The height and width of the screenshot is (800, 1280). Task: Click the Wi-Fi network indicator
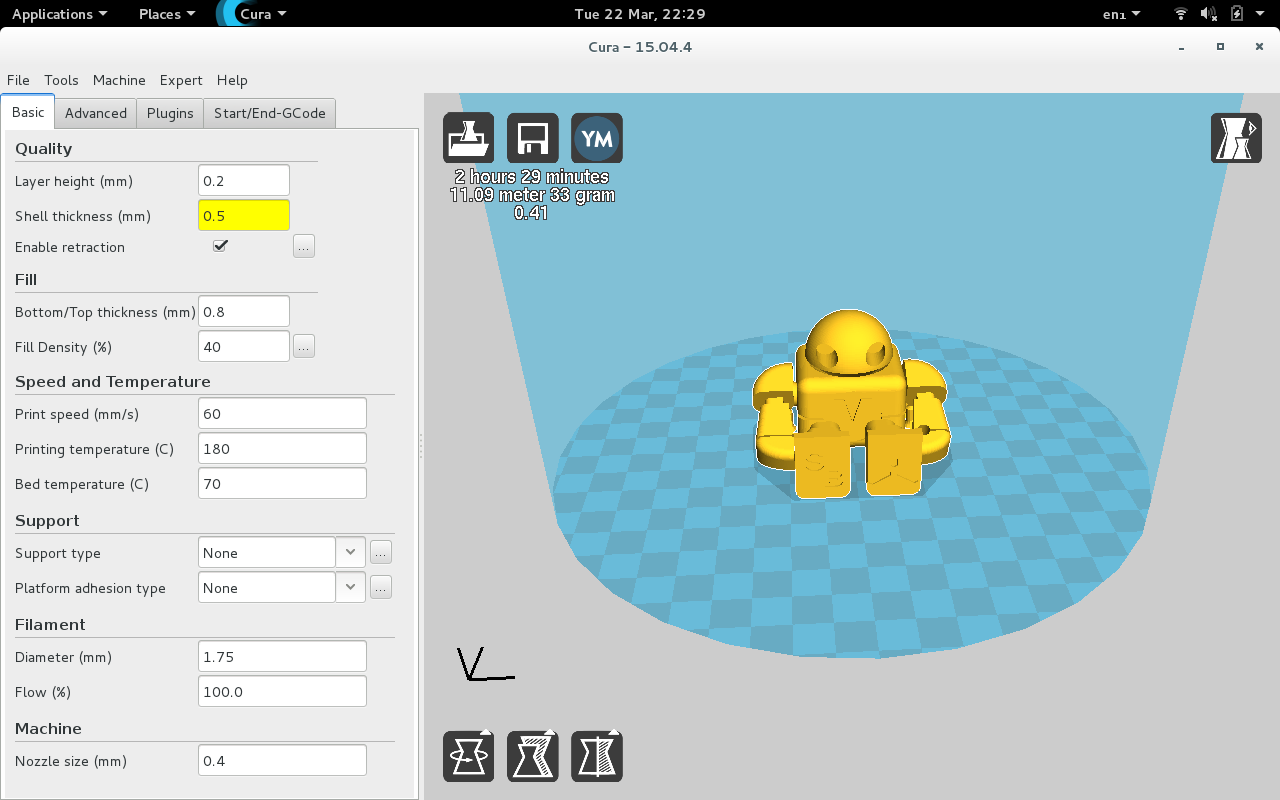pos(1181,14)
